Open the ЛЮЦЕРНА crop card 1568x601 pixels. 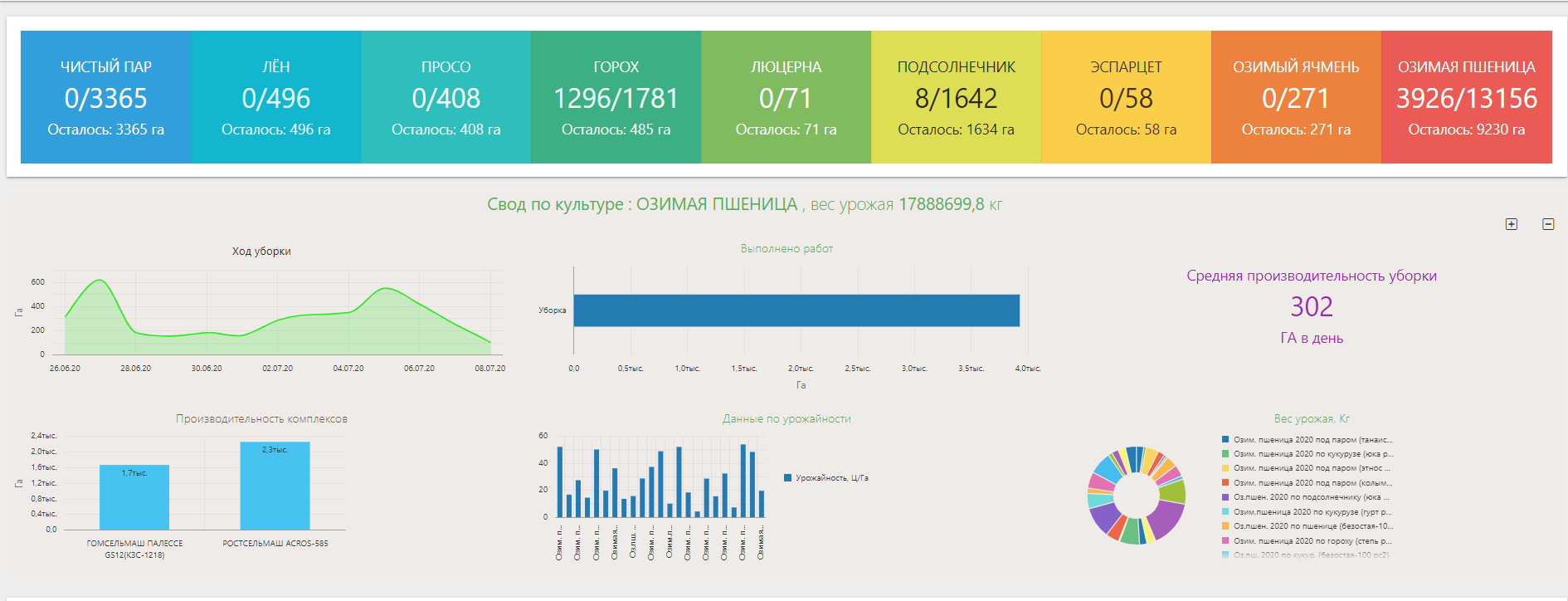786,97
